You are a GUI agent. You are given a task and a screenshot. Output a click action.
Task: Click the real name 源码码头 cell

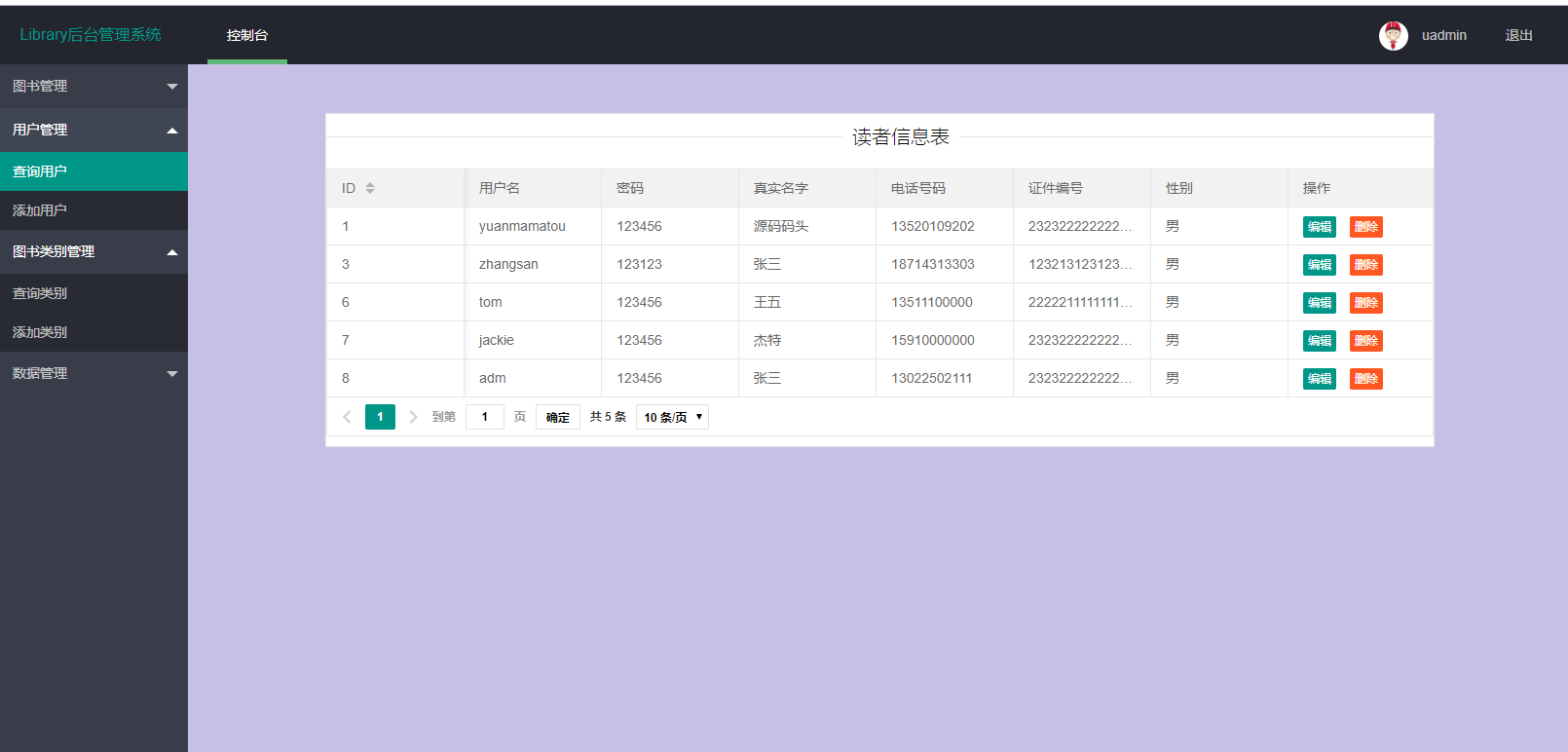click(807, 226)
